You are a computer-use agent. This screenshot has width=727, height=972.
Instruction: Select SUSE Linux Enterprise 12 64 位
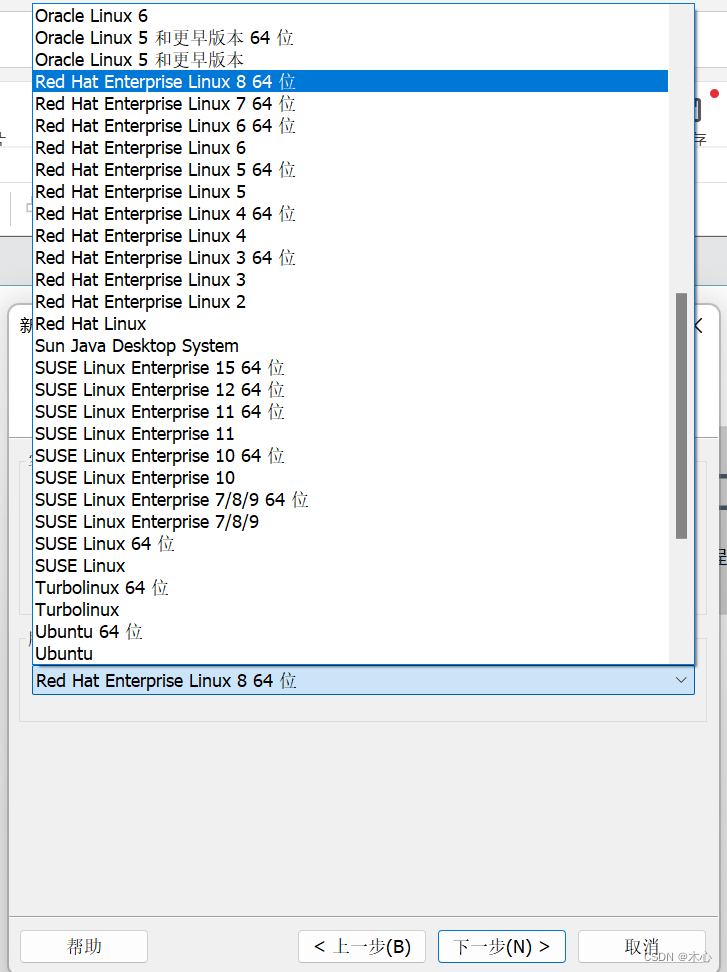(350, 390)
